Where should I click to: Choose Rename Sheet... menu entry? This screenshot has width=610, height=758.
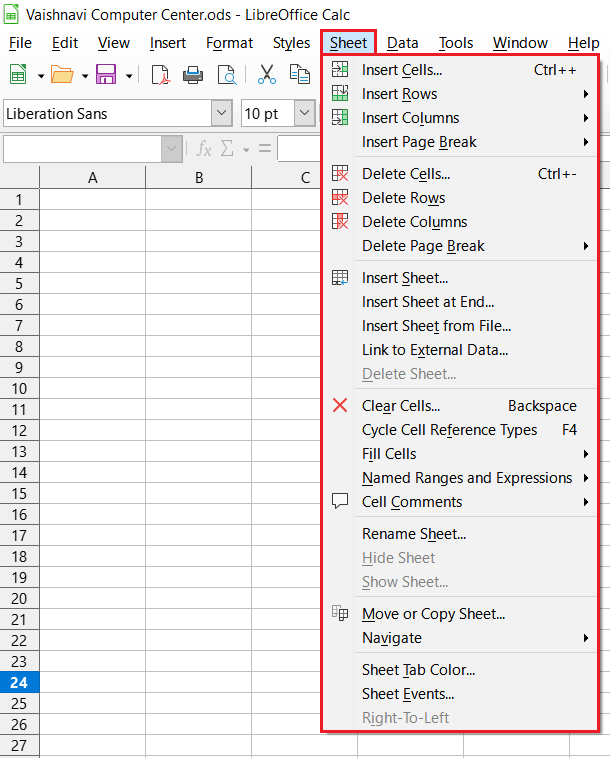click(460, 534)
